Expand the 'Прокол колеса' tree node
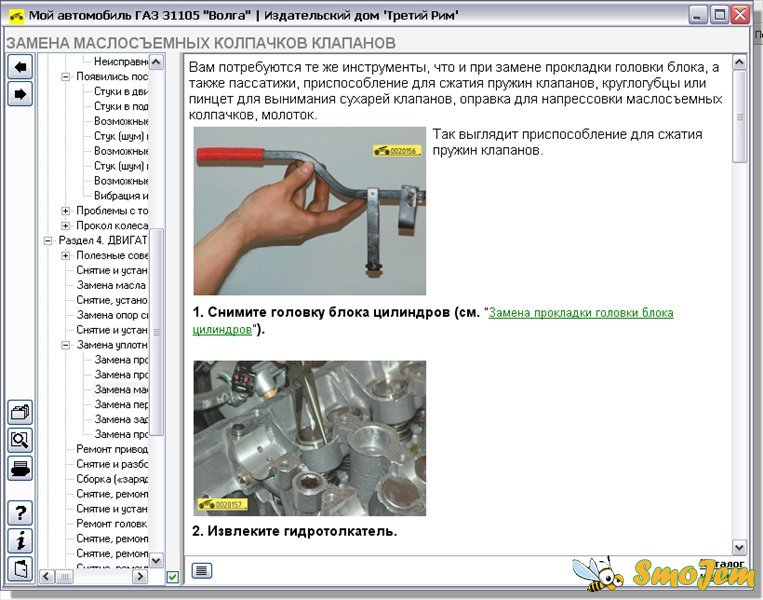763x600 pixels. (x=66, y=226)
